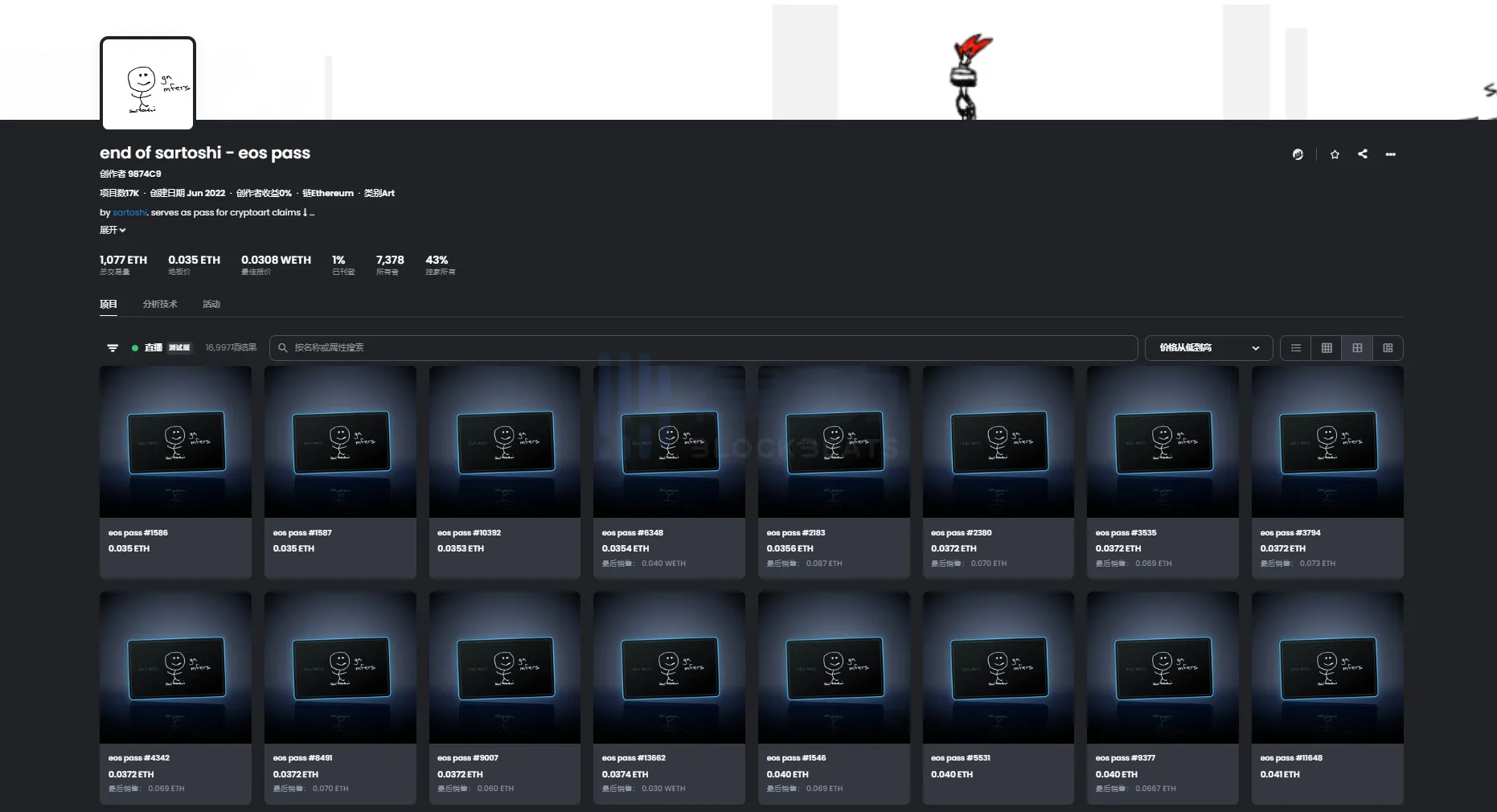Open the 价格从低到高 sort dropdown
The image size is (1497, 812).
[1208, 348]
